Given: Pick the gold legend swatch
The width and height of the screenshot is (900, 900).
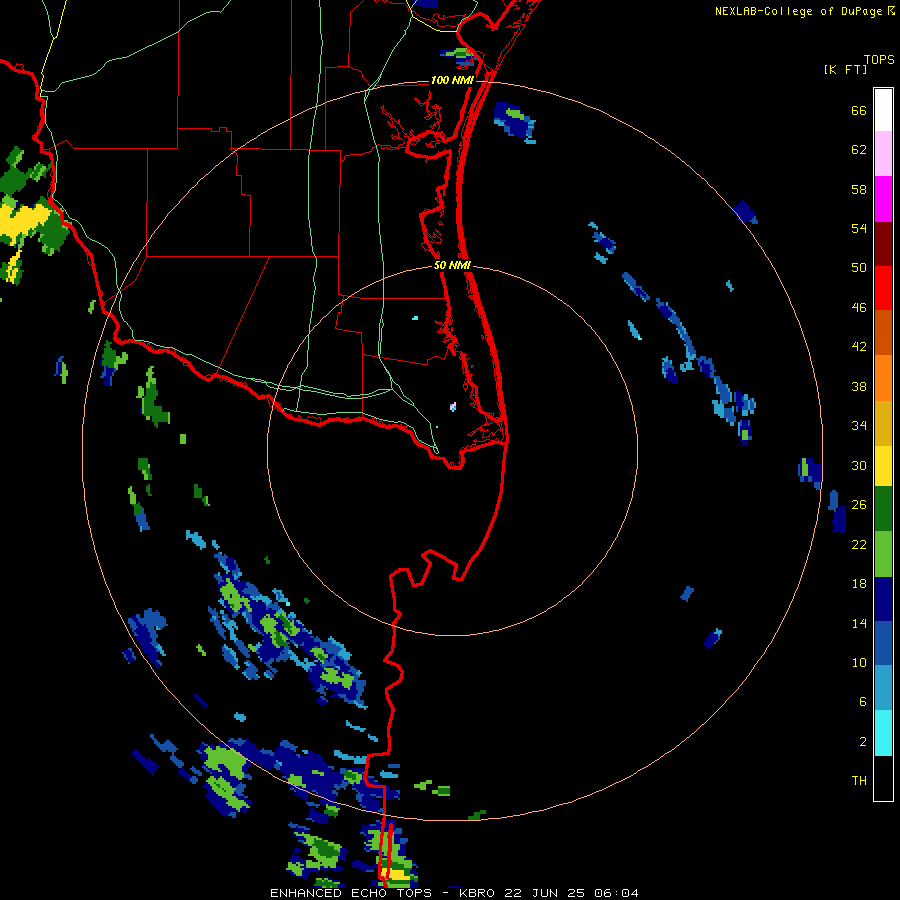Looking at the screenshot, I should click(883, 422).
